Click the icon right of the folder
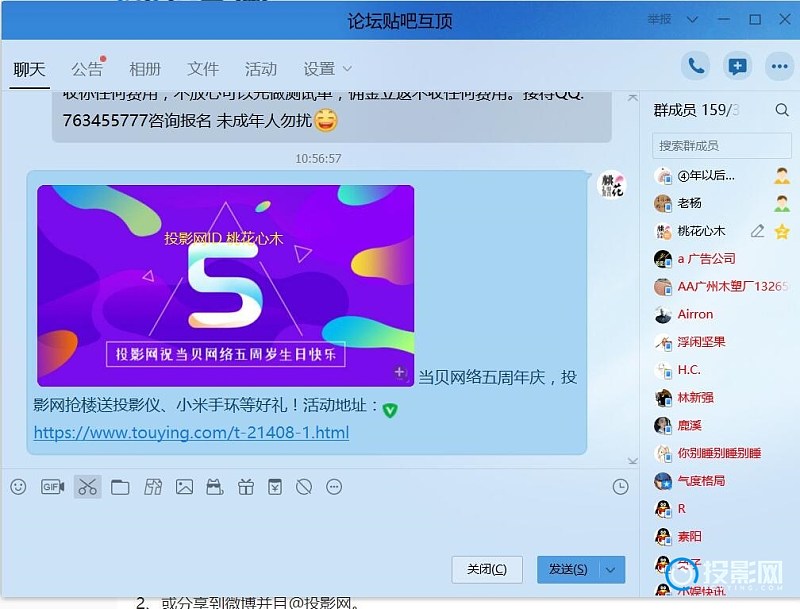Image resolution: width=800 pixels, height=609 pixels. (x=153, y=487)
